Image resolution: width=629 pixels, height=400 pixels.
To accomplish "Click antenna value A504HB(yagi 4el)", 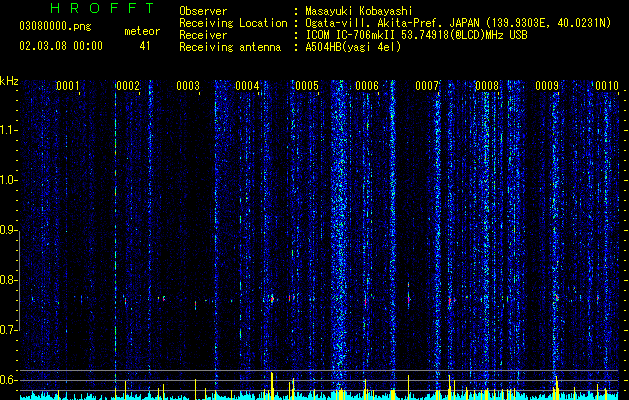I will point(353,47).
